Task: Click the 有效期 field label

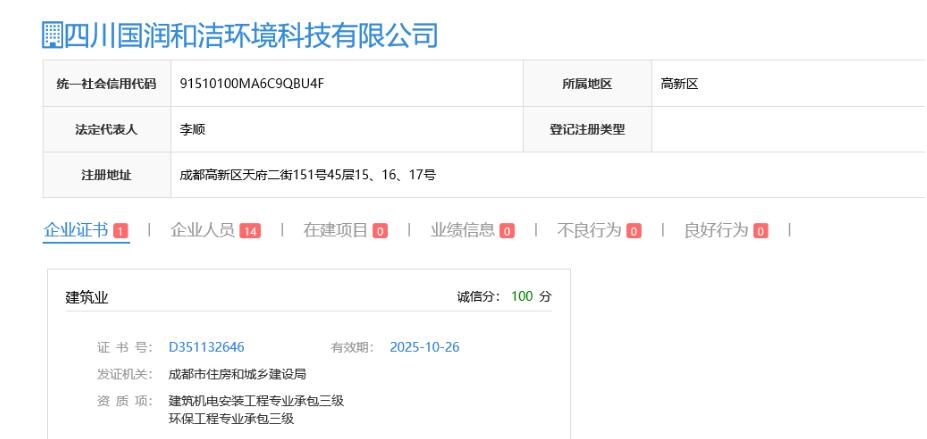Action: tap(352, 347)
